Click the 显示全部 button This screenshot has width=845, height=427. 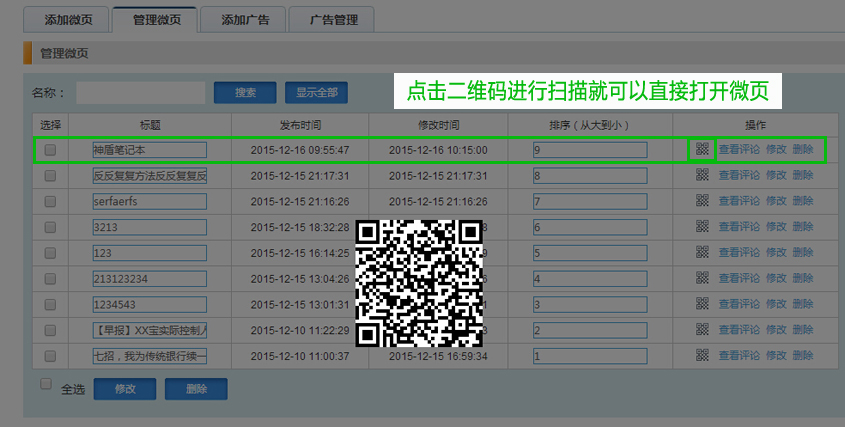click(316, 93)
